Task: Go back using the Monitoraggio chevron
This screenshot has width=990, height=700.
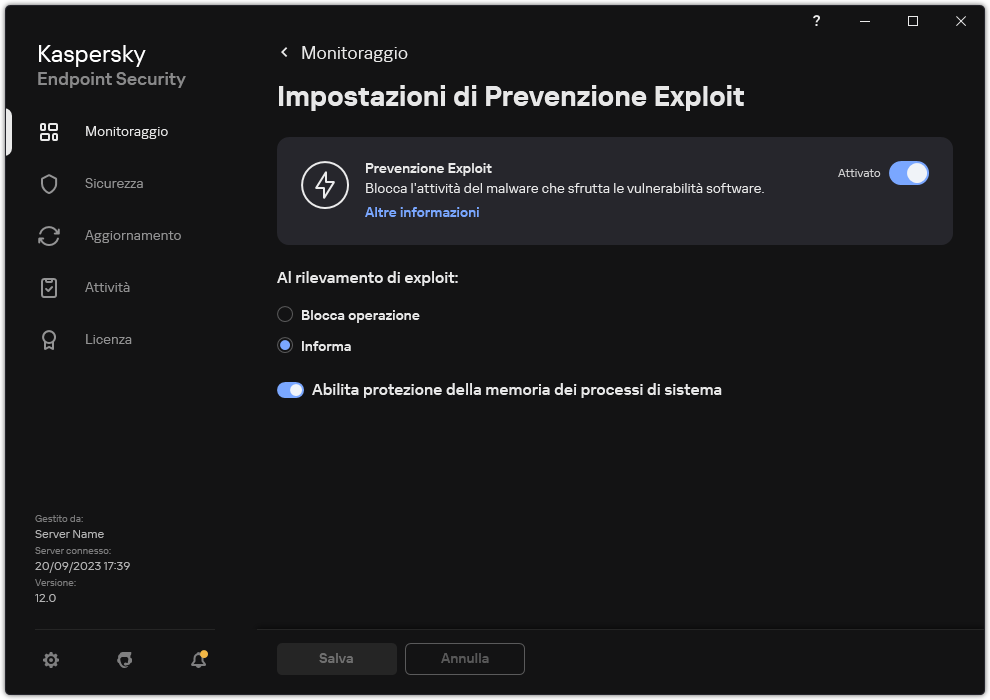Action: (284, 52)
